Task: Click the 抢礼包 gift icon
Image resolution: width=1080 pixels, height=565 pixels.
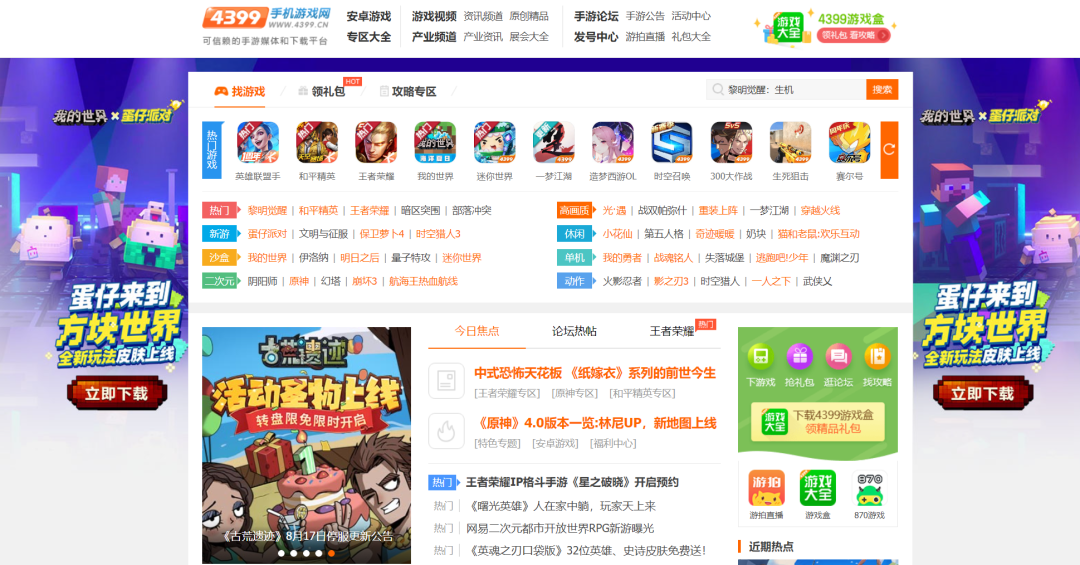Action: click(x=799, y=356)
